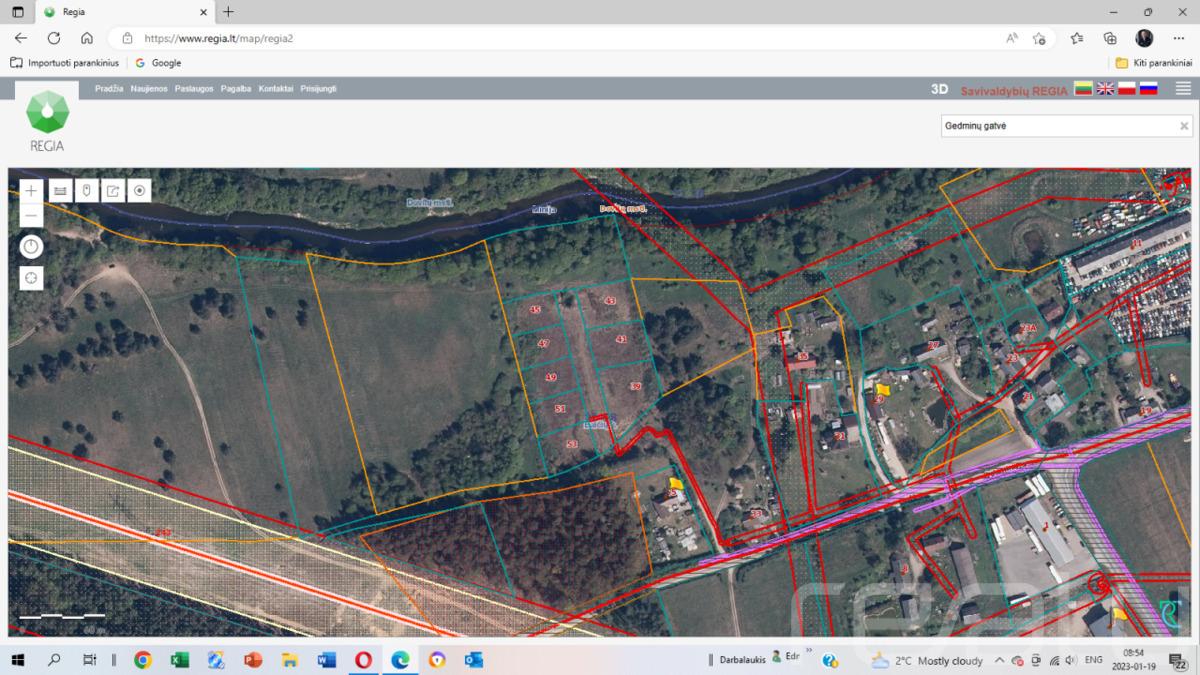Reset map rotation with compass button

point(32,247)
